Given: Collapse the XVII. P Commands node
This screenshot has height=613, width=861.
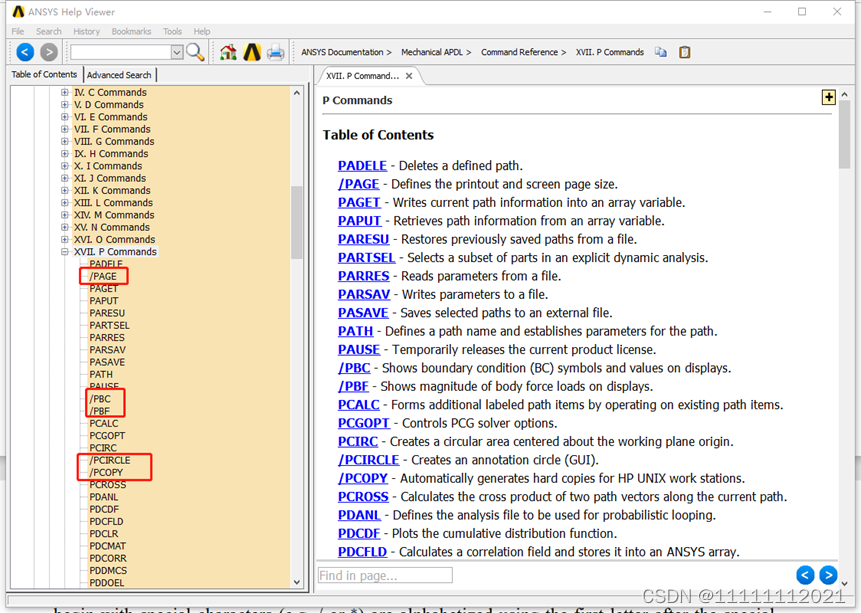Looking at the screenshot, I should click(x=65, y=252).
